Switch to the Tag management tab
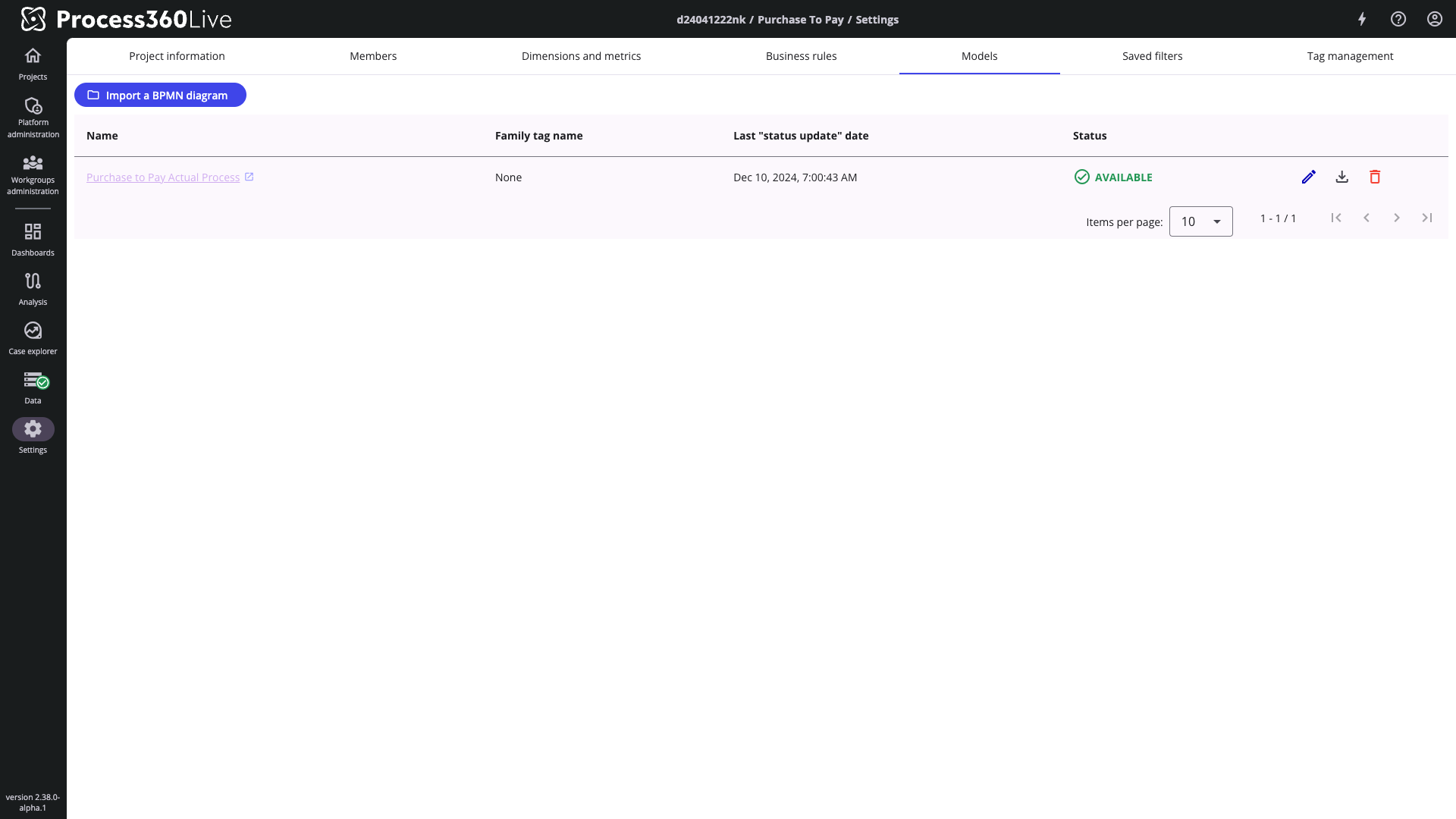 click(1350, 56)
